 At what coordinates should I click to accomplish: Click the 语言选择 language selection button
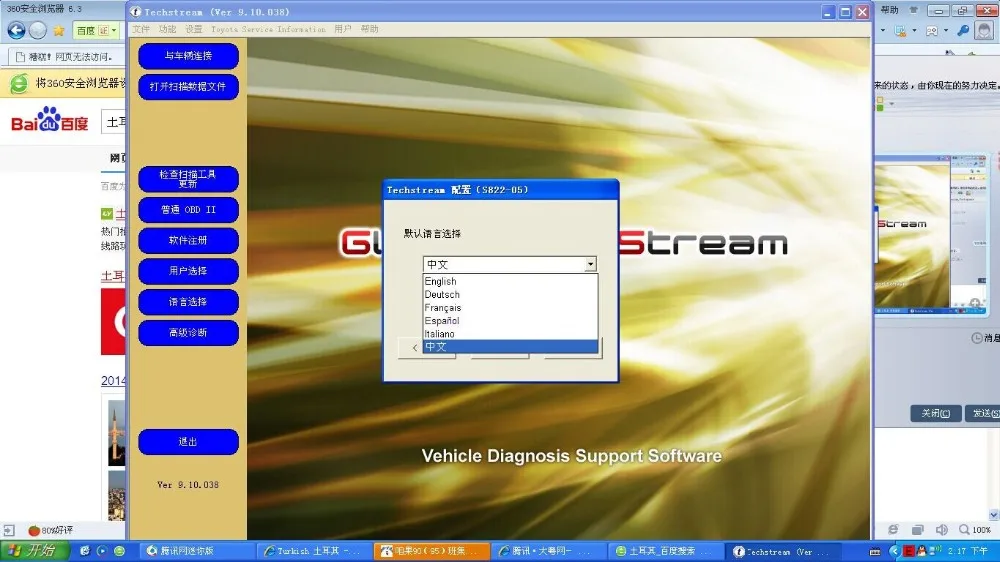click(x=188, y=302)
